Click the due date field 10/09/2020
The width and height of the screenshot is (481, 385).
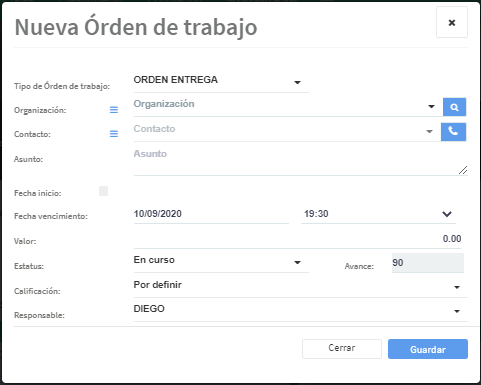tap(211, 214)
